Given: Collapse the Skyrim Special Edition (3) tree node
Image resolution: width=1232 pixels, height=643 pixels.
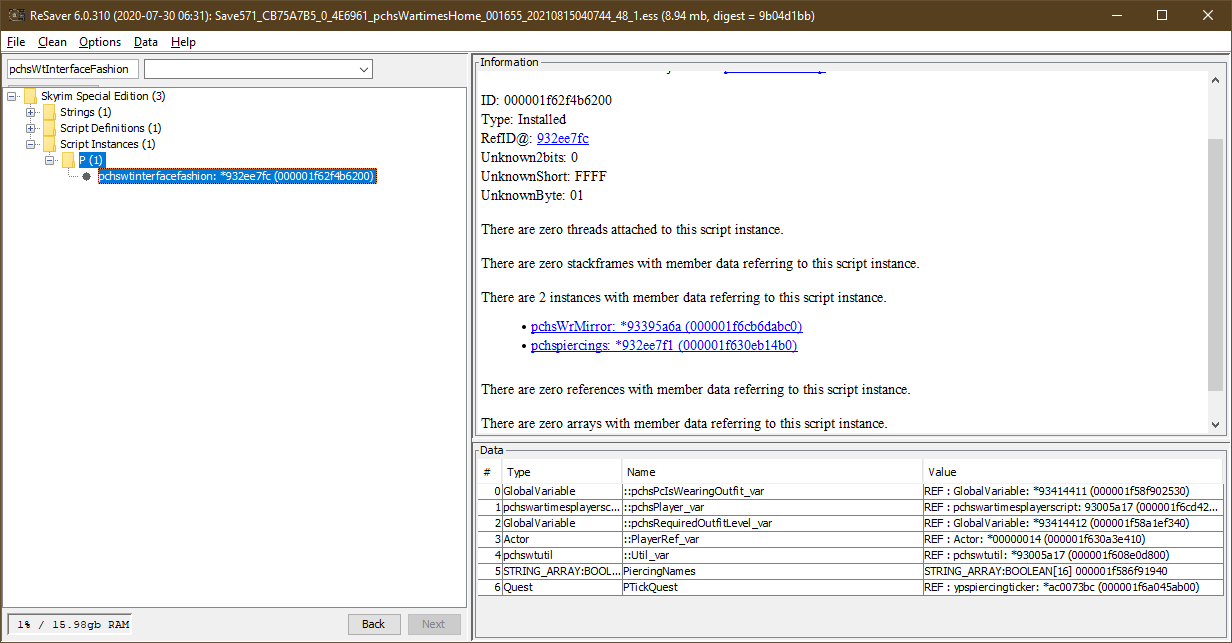Looking at the screenshot, I should [x=13, y=96].
